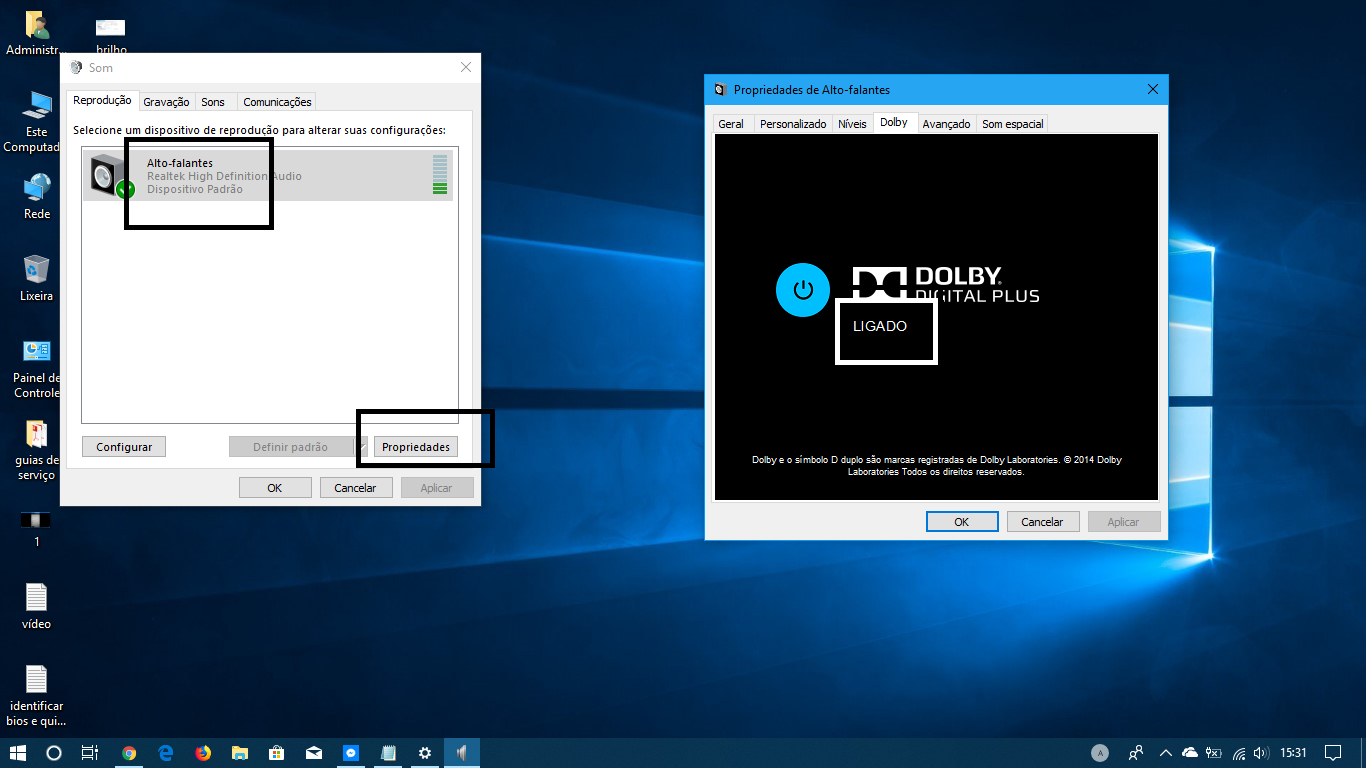
Task: Open the Notepad taskbar icon
Action: (x=388, y=753)
